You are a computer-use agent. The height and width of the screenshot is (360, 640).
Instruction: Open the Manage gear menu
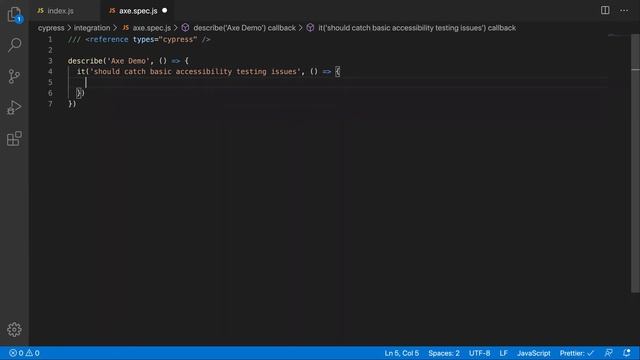tap(14, 329)
